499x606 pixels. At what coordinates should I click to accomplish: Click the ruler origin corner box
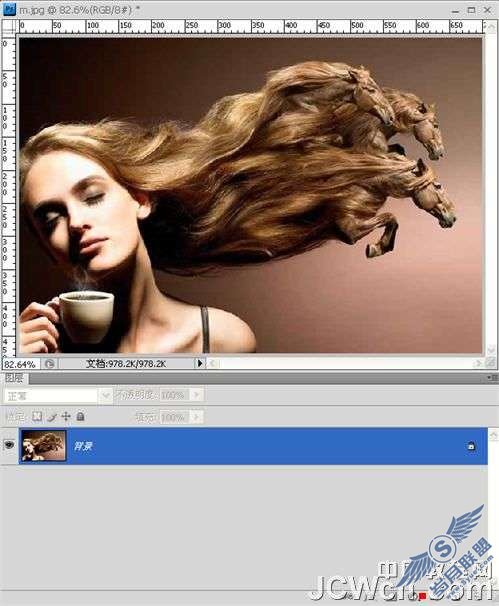[9, 27]
